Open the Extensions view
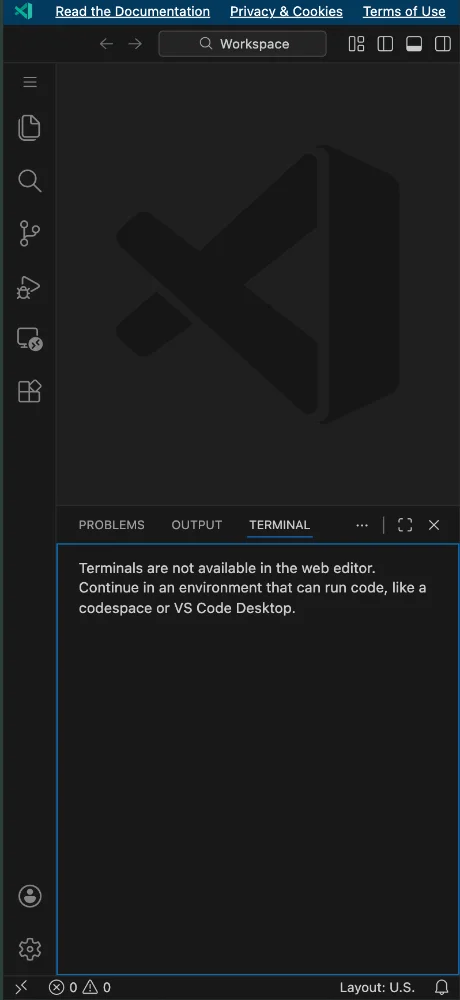460x1000 pixels. click(29, 391)
